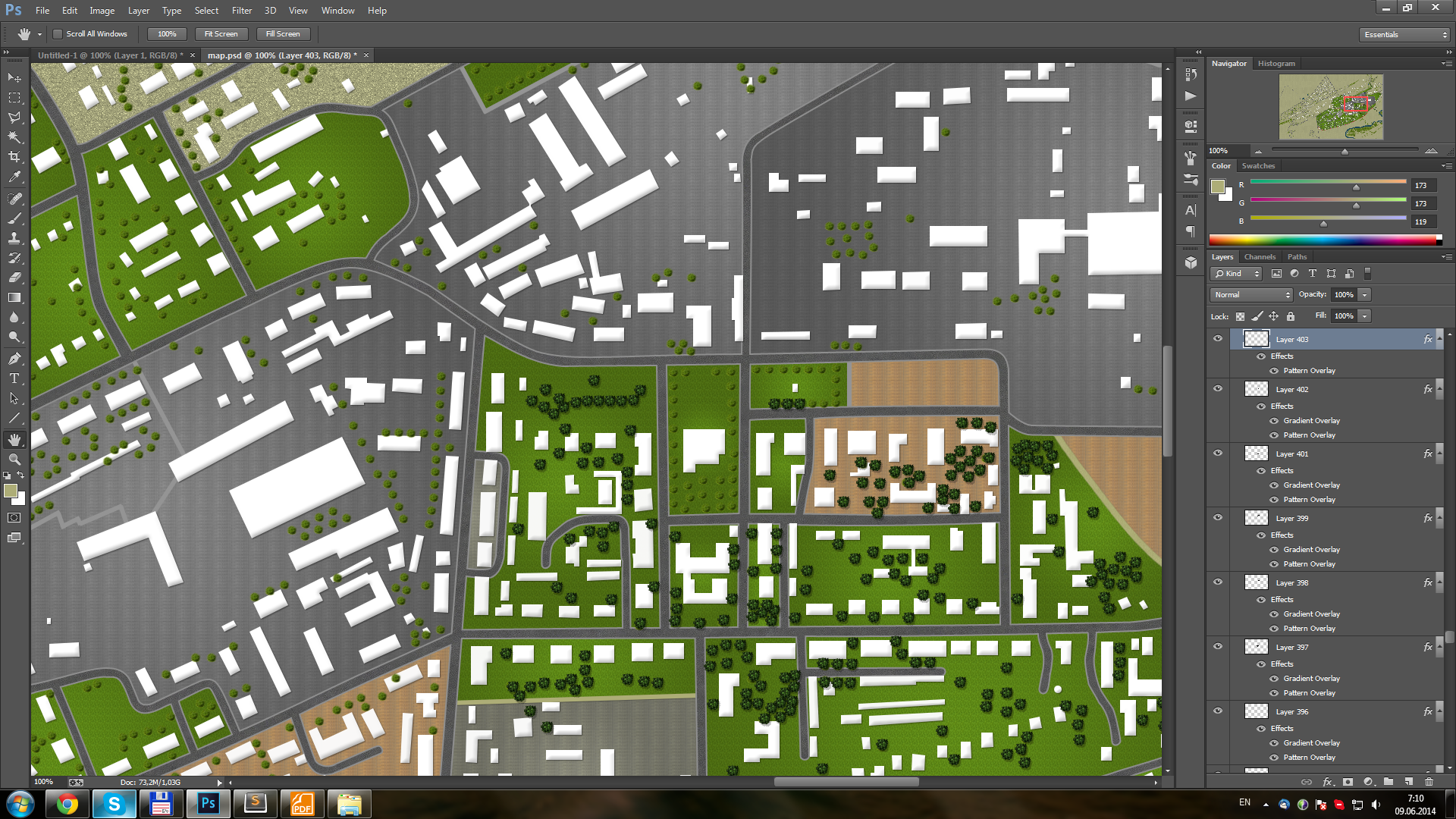Hide Layer 402 with its visibility eye

[1219, 388]
